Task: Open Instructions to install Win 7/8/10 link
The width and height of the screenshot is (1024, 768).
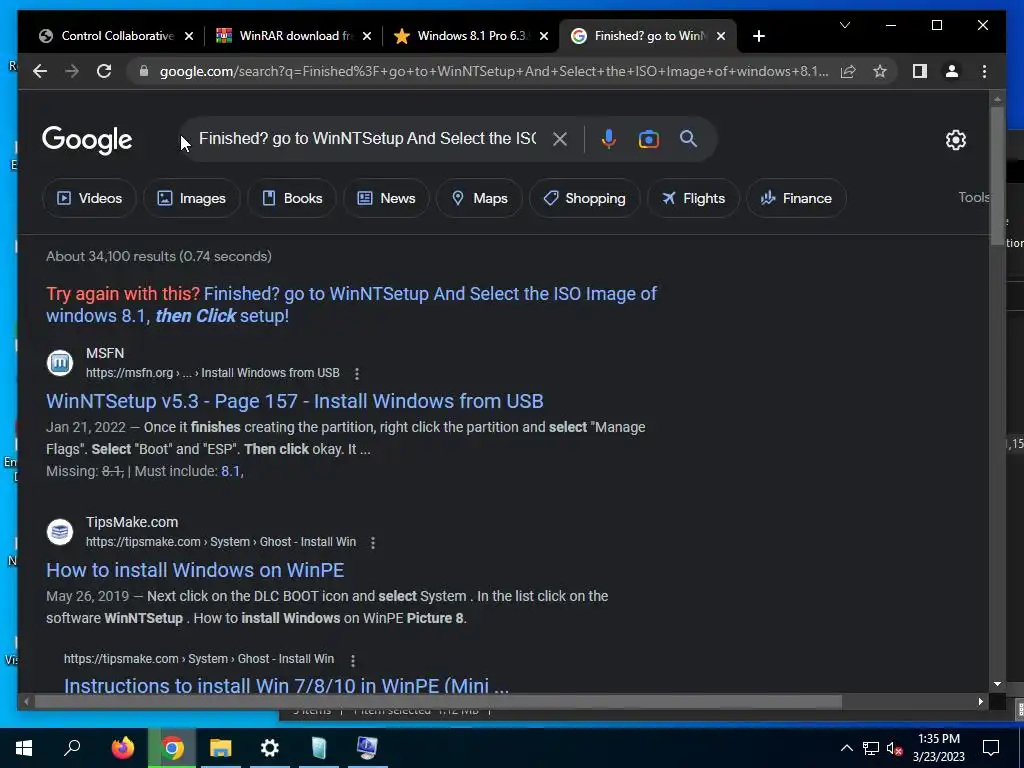Action: point(286,685)
